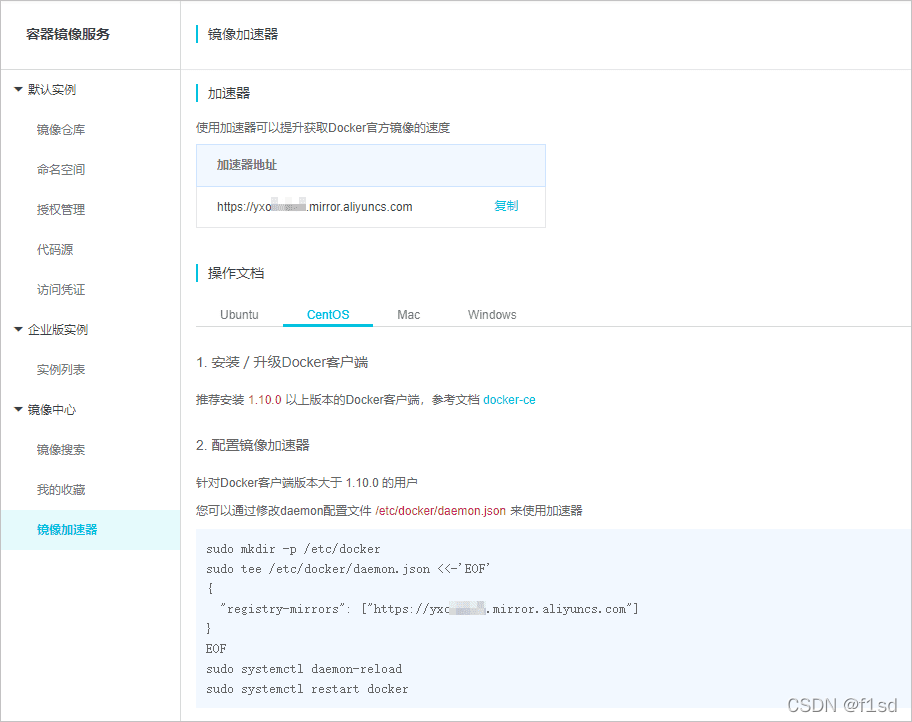Viewport: 912px width, 722px height.
Task: Switch to the Windows tab
Action: [x=492, y=315]
